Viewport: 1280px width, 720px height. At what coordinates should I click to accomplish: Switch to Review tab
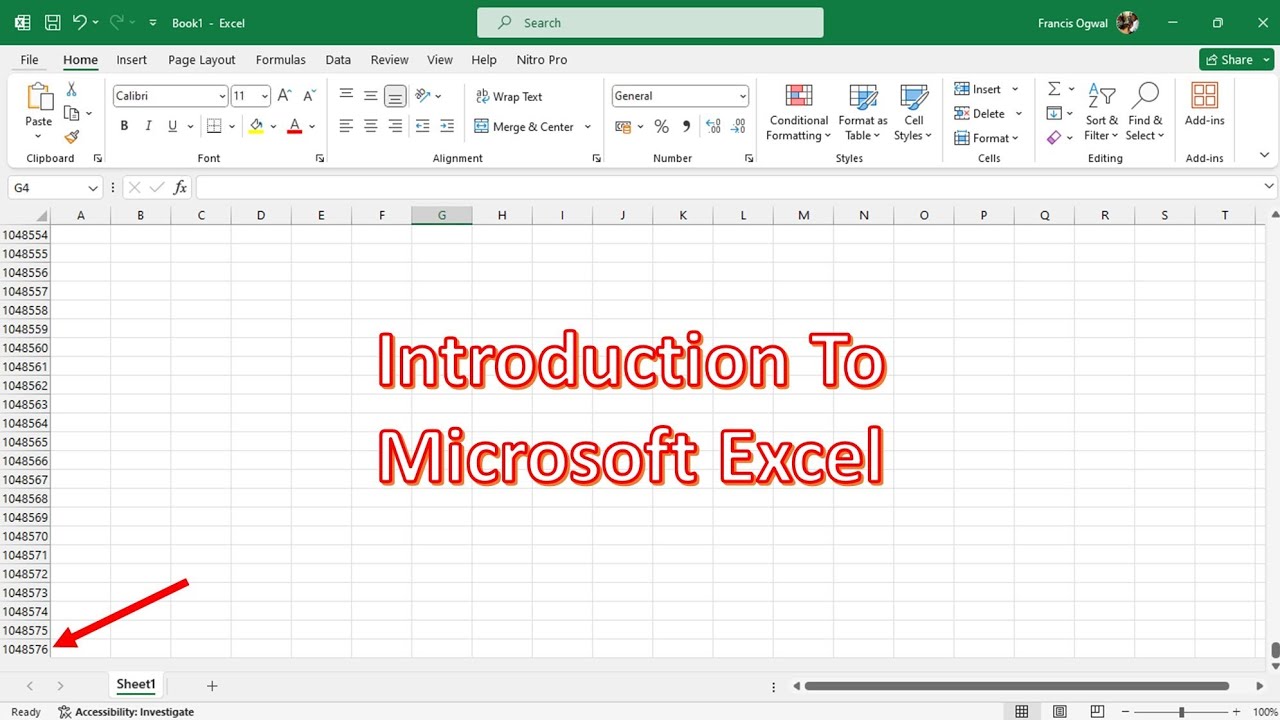(x=390, y=60)
